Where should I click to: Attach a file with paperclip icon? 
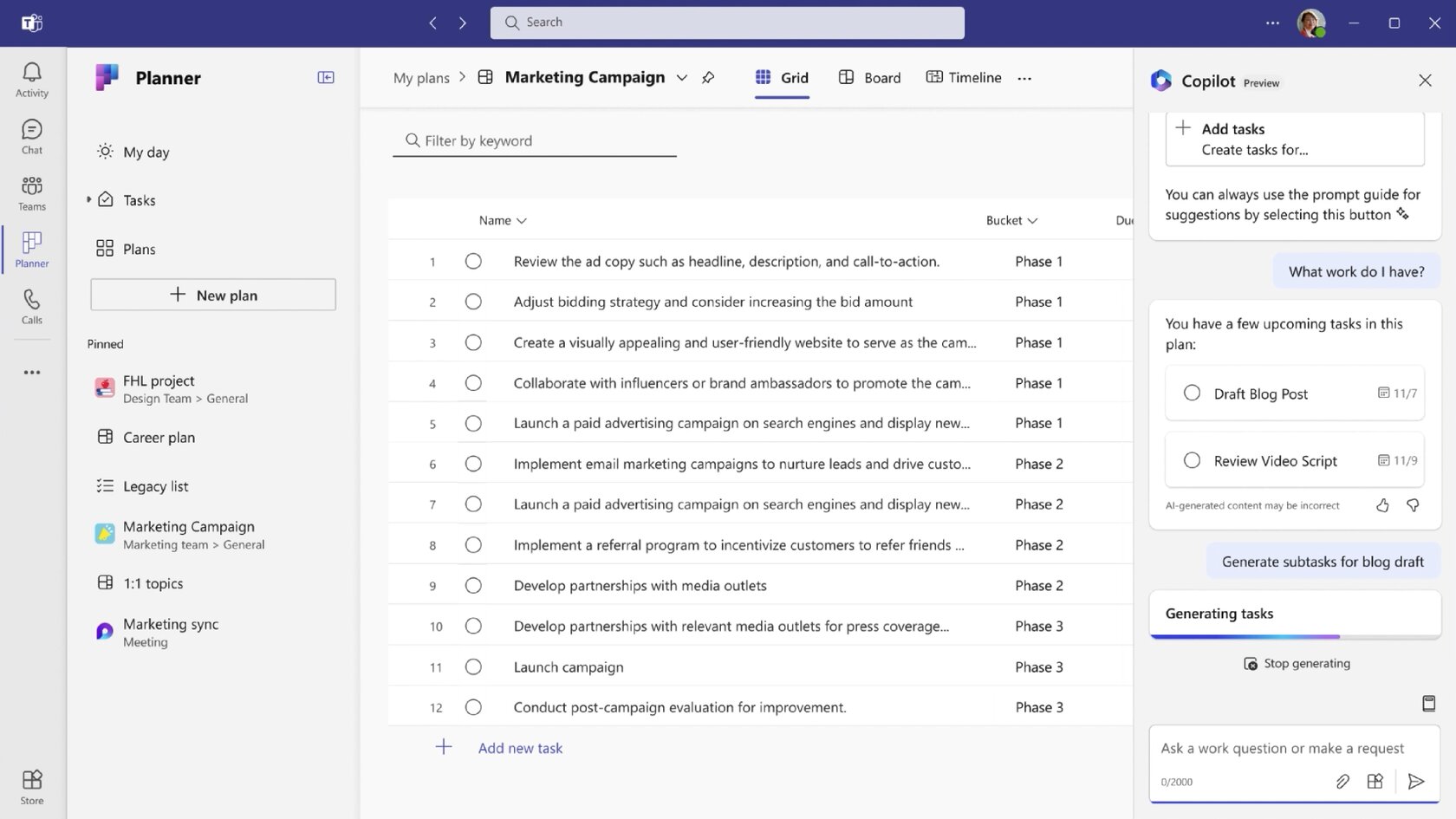1342,782
